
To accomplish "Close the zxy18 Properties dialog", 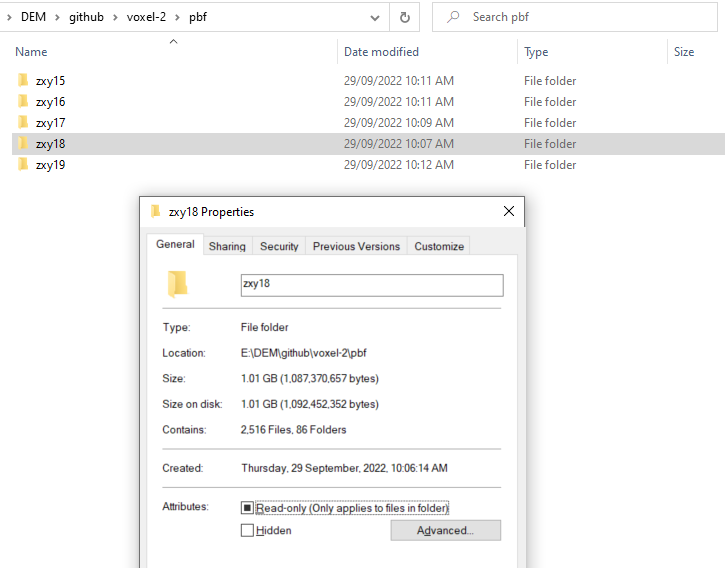I will tap(509, 211).
